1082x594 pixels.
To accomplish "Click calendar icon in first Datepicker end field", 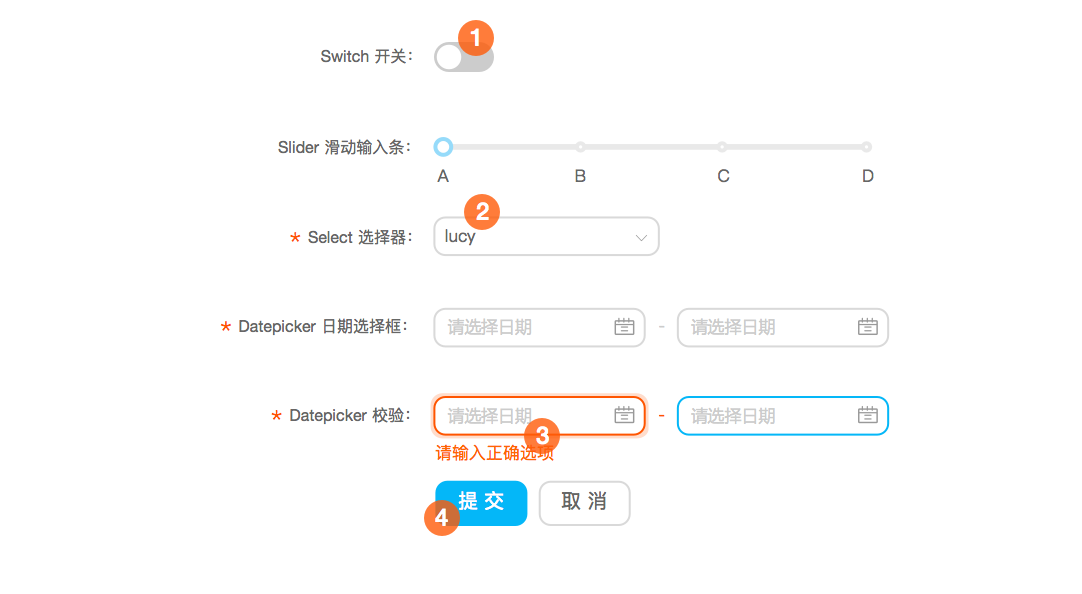I will (867, 327).
